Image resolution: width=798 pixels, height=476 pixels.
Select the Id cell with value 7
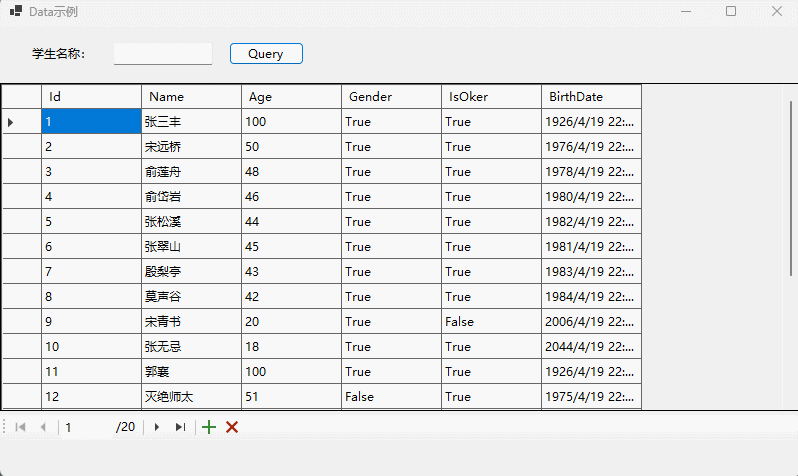(91, 271)
